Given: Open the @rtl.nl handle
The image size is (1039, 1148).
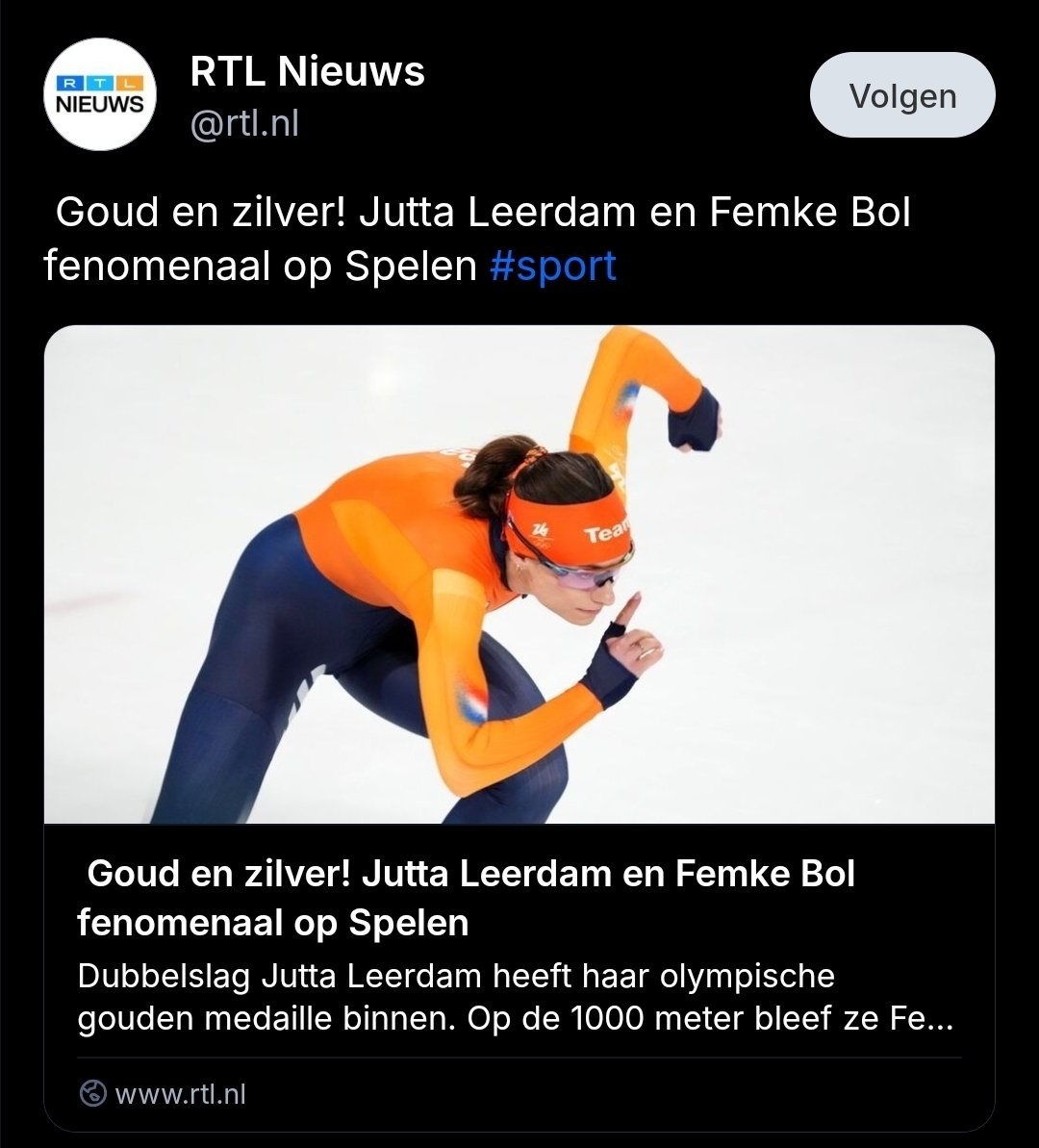Looking at the screenshot, I should [x=244, y=123].
